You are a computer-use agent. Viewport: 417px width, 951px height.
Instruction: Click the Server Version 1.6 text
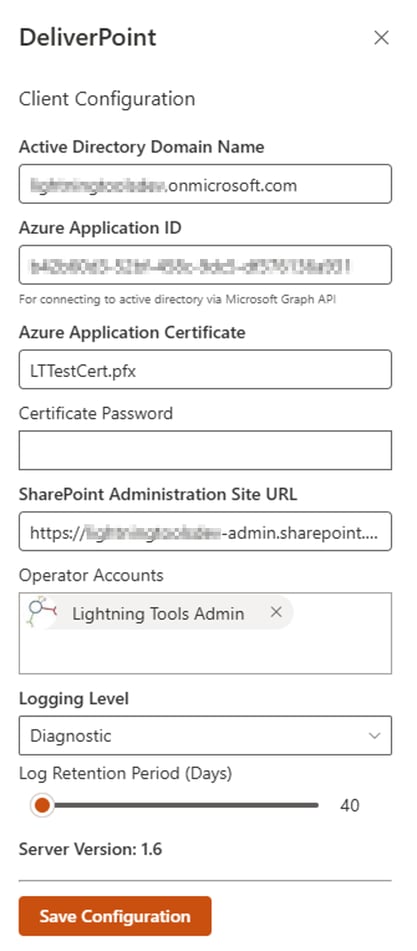[90, 849]
